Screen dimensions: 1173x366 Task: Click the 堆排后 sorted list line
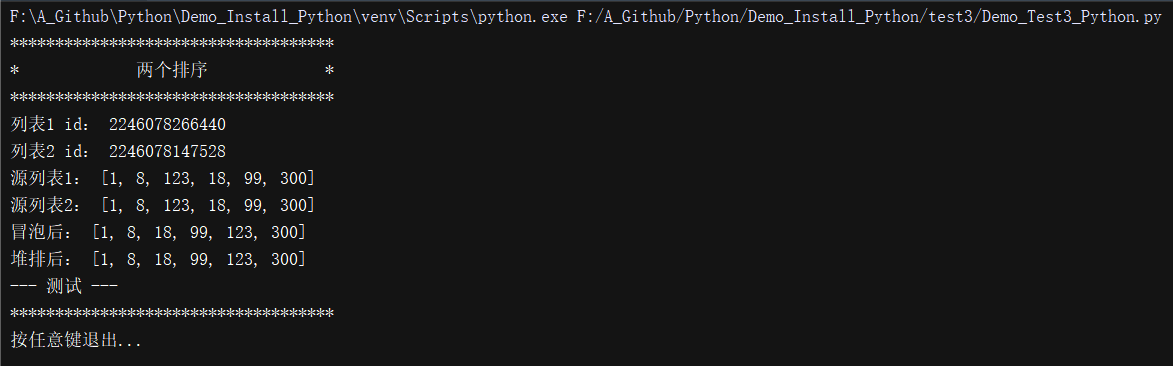pos(158,259)
